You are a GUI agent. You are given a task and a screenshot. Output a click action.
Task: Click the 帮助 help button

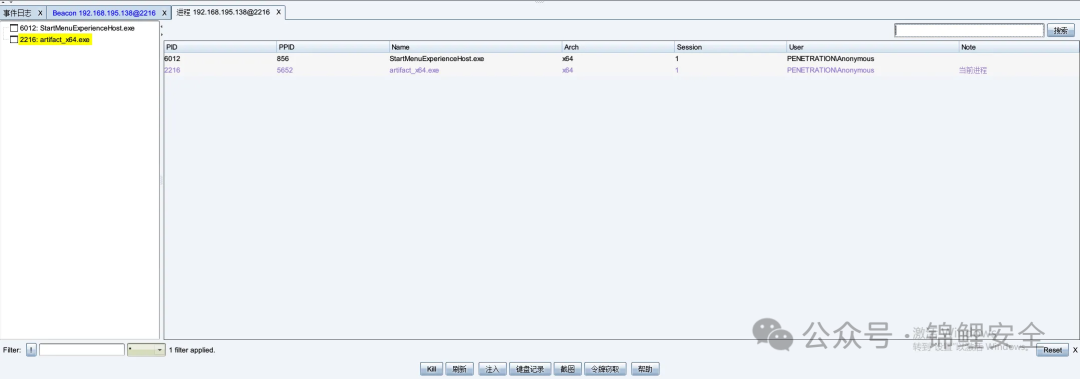pyautogui.click(x=645, y=369)
